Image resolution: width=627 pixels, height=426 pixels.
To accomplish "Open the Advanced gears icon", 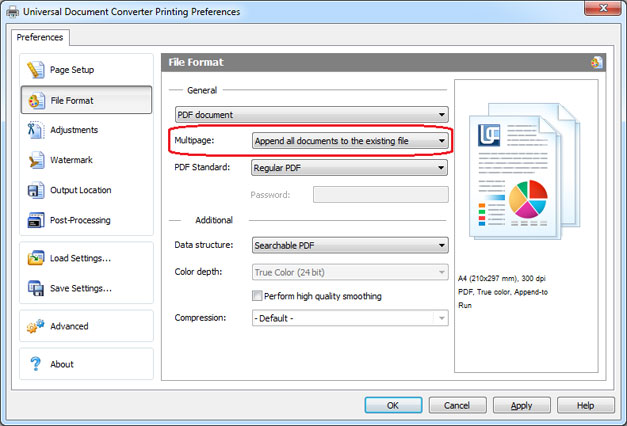I will click(36, 326).
